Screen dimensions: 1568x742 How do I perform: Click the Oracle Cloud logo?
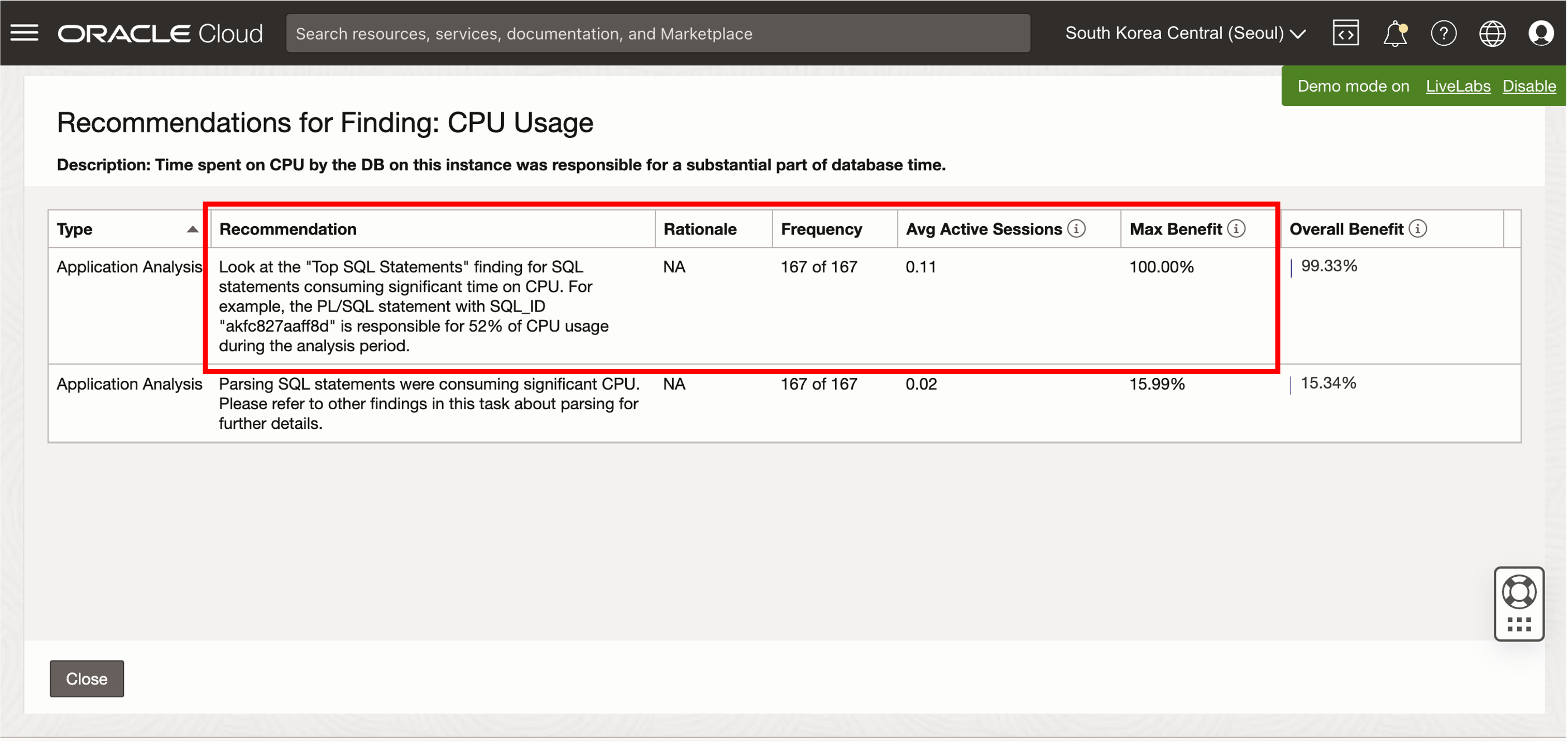tap(160, 33)
